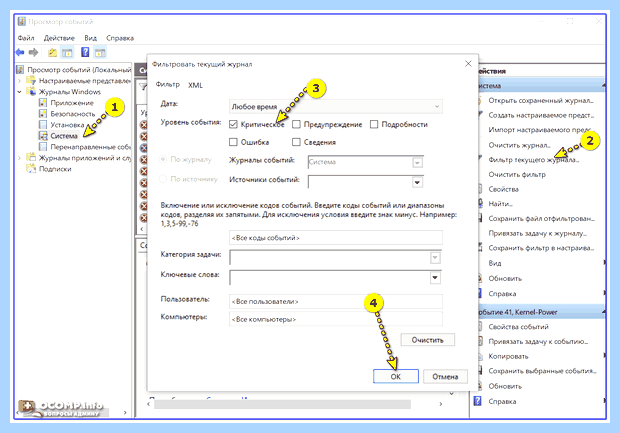This screenshot has height=433, width=620.
Task: Open the Категория задачи dropdown
Action: coord(435,258)
